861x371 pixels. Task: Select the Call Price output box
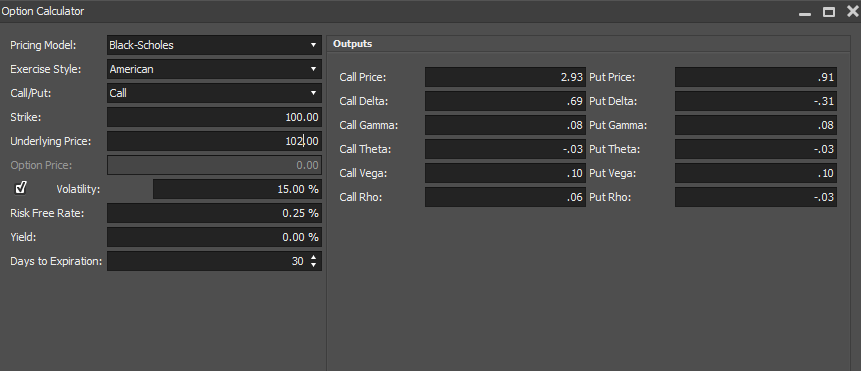(505, 77)
